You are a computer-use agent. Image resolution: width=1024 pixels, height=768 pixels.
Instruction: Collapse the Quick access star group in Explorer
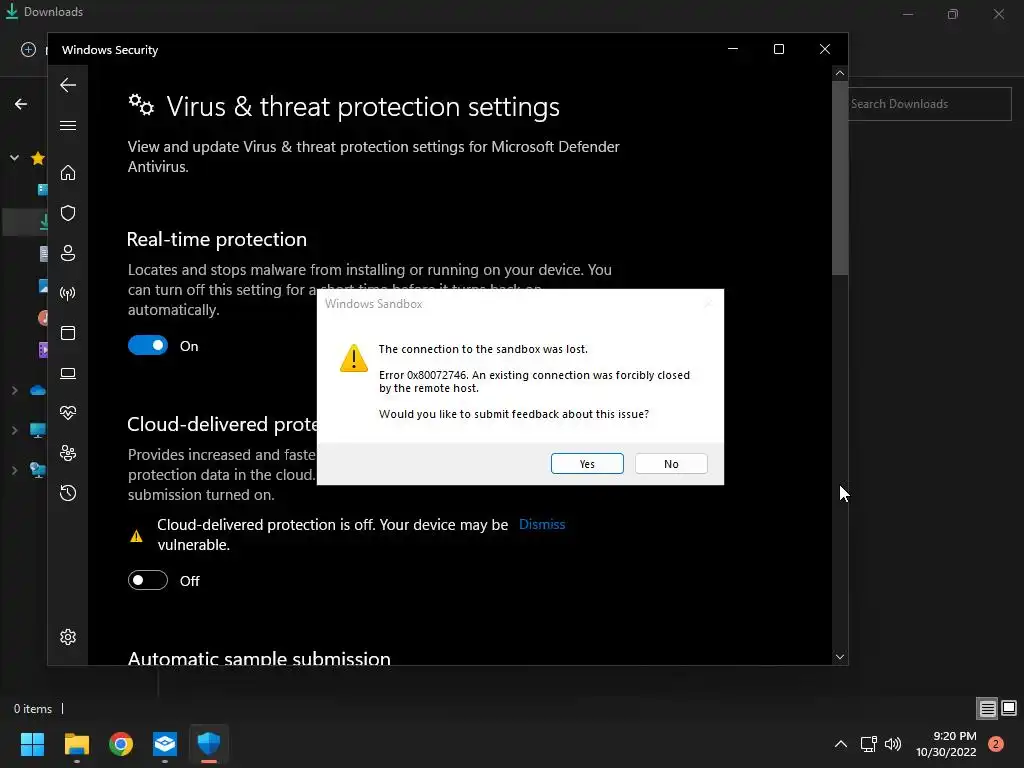pyautogui.click(x=14, y=157)
